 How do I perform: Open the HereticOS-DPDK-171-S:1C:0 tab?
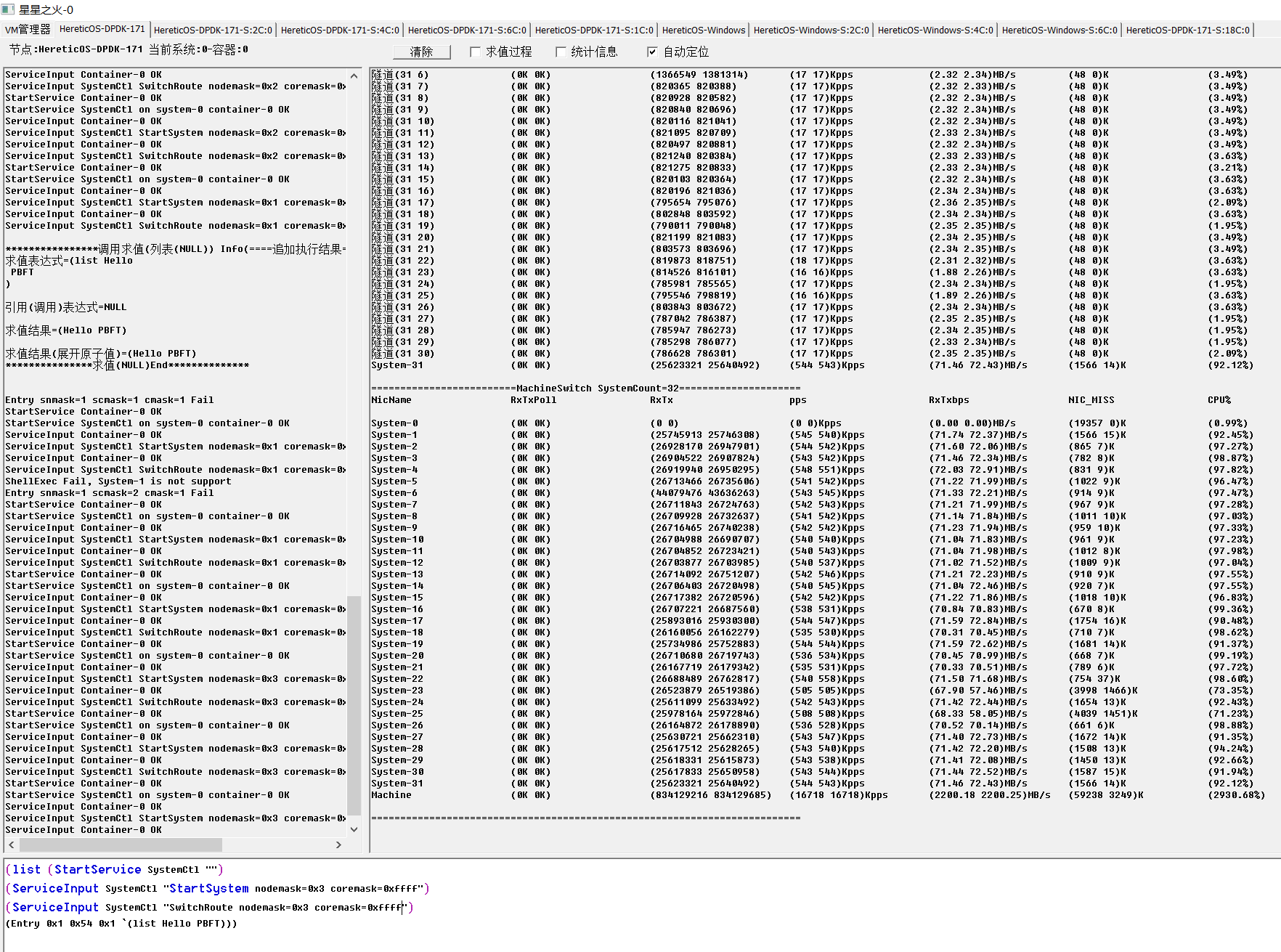(x=594, y=30)
